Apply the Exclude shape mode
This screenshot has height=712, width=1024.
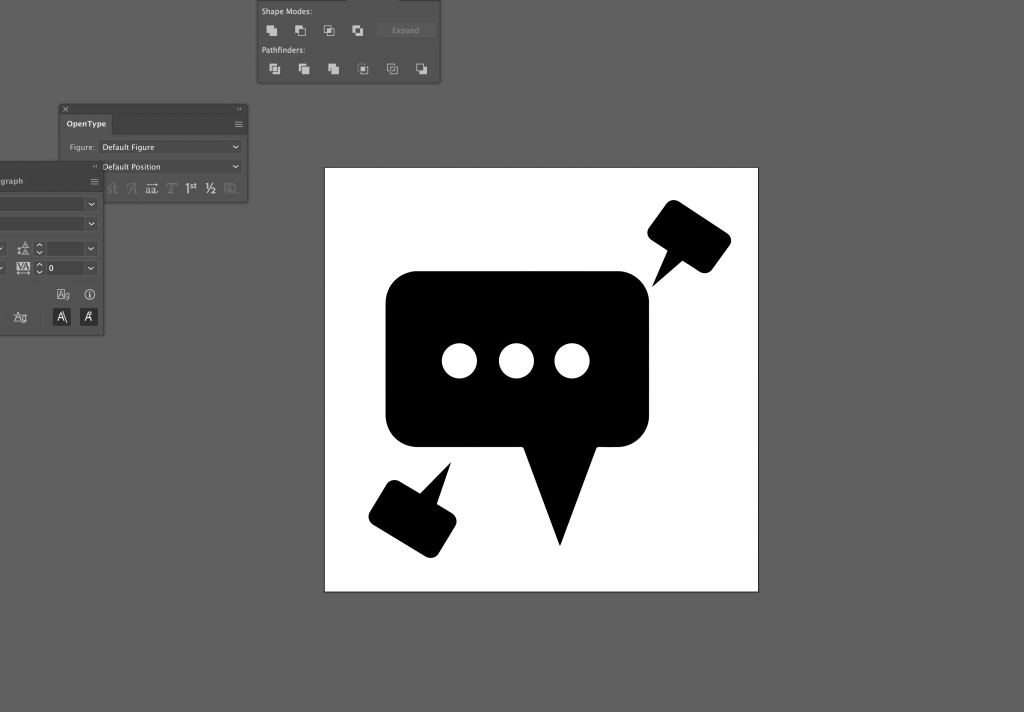click(x=358, y=31)
